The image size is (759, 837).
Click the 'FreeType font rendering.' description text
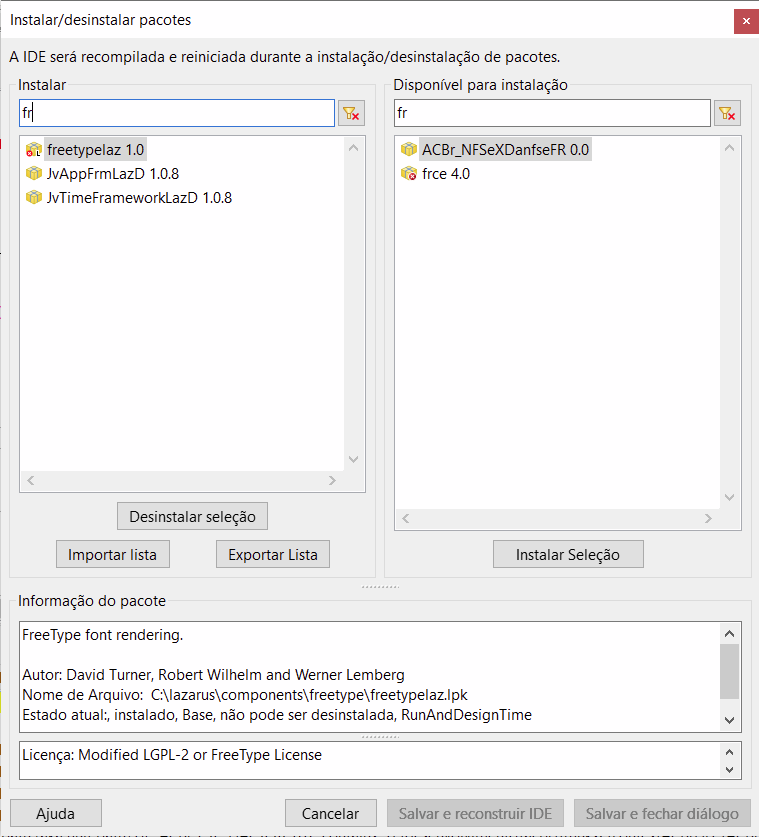click(x=102, y=635)
